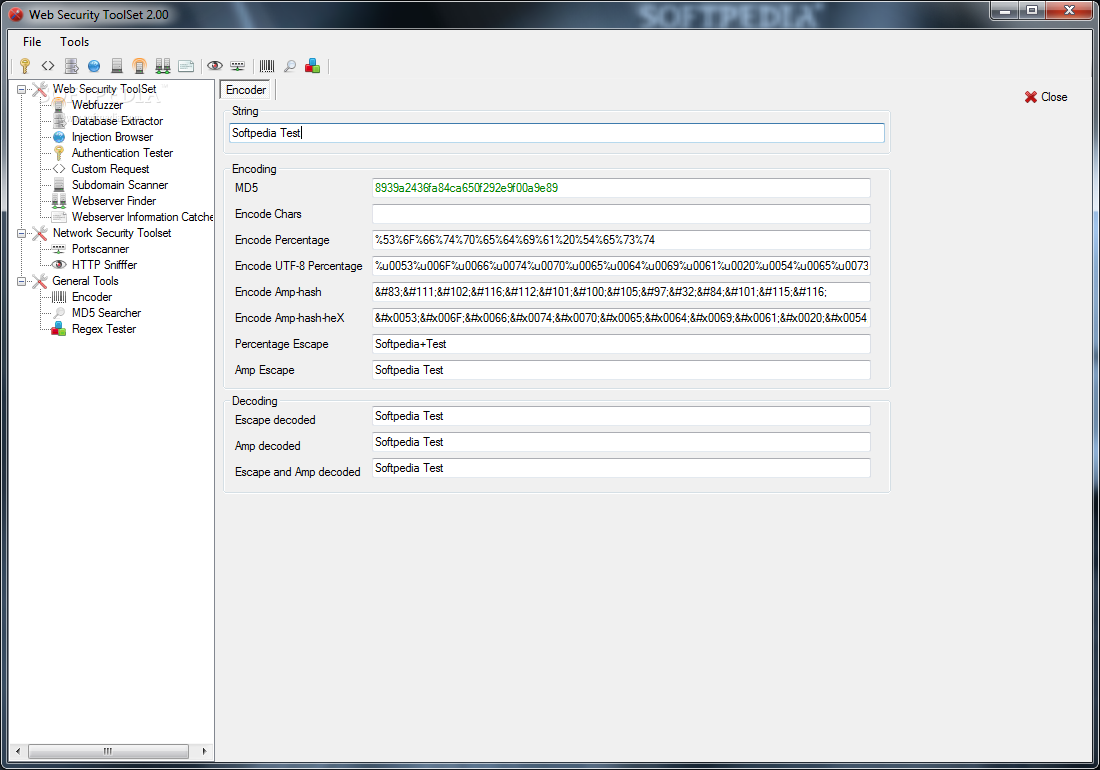The image size is (1100, 770).
Task: Select Portscanner tree item
Action: (100, 249)
